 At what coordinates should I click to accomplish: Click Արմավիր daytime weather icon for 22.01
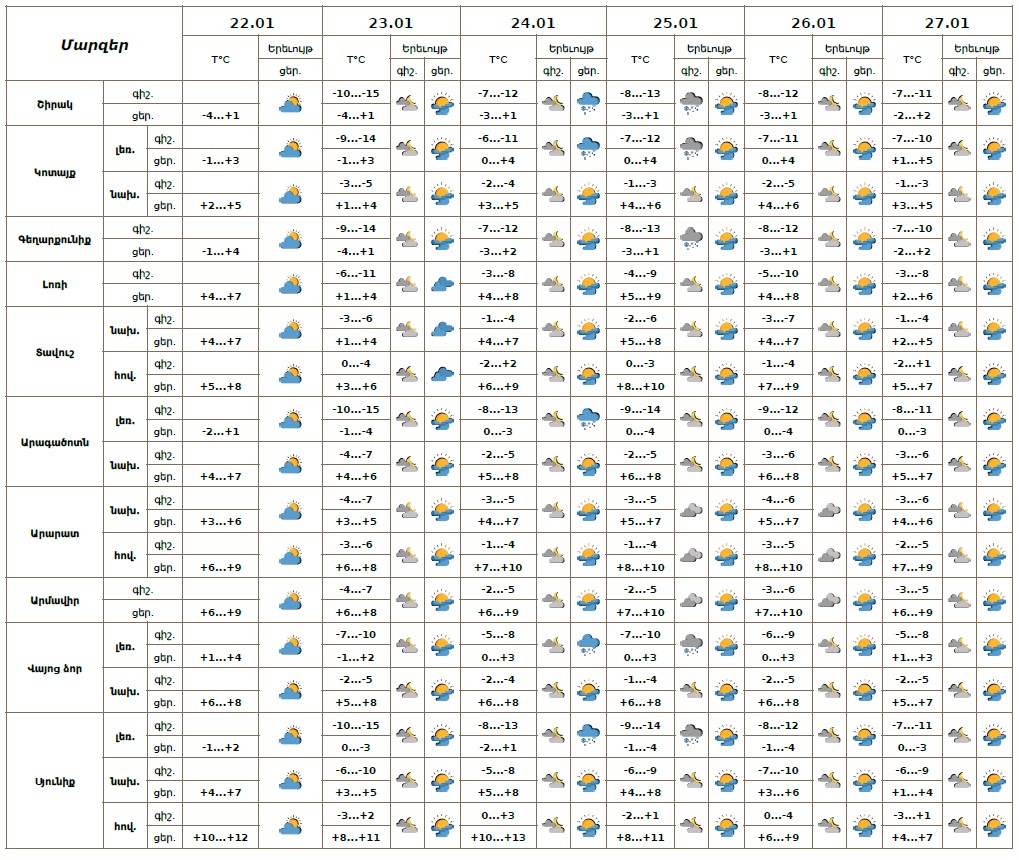click(290, 601)
